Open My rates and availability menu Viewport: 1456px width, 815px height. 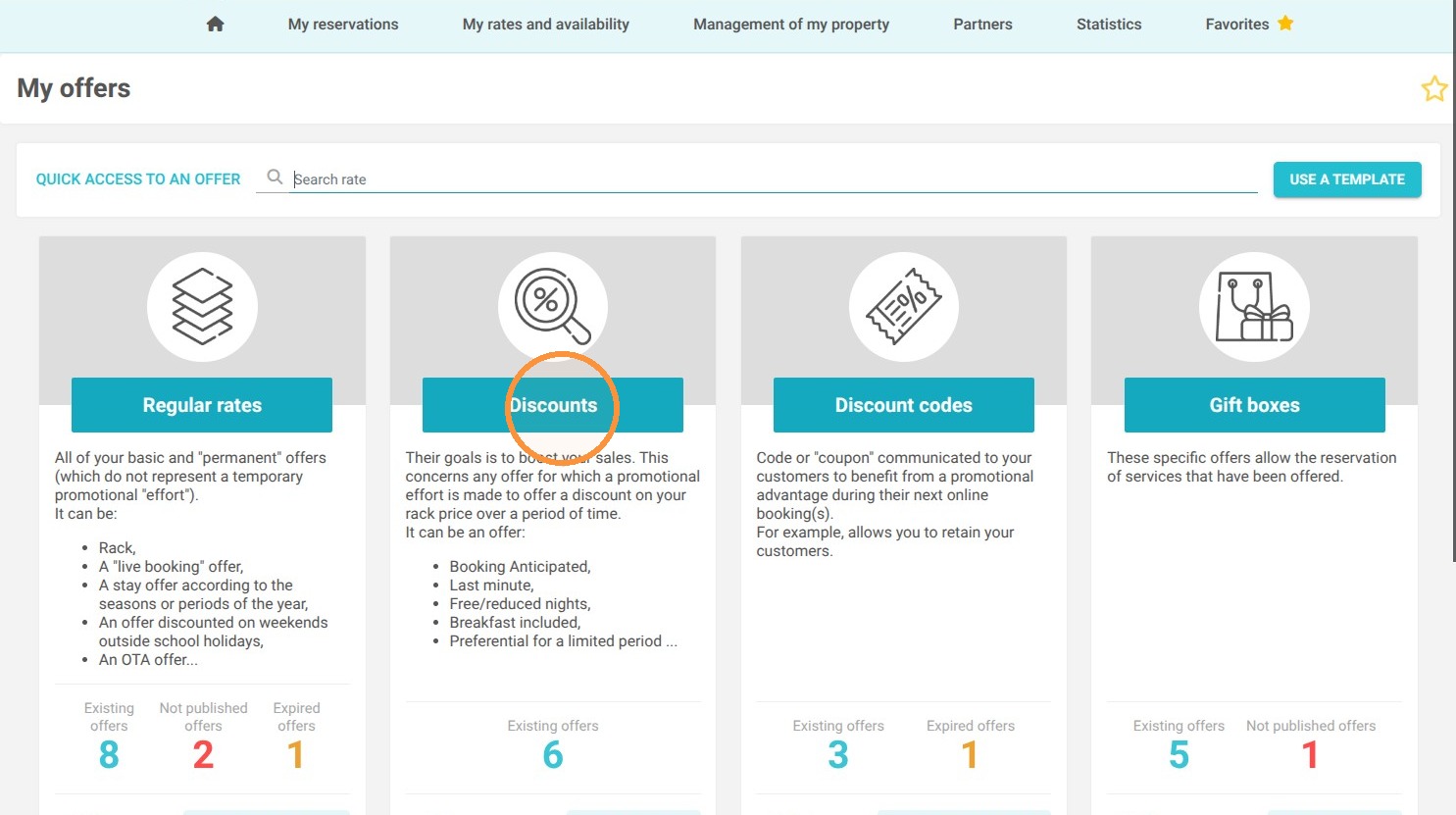pyautogui.click(x=546, y=24)
